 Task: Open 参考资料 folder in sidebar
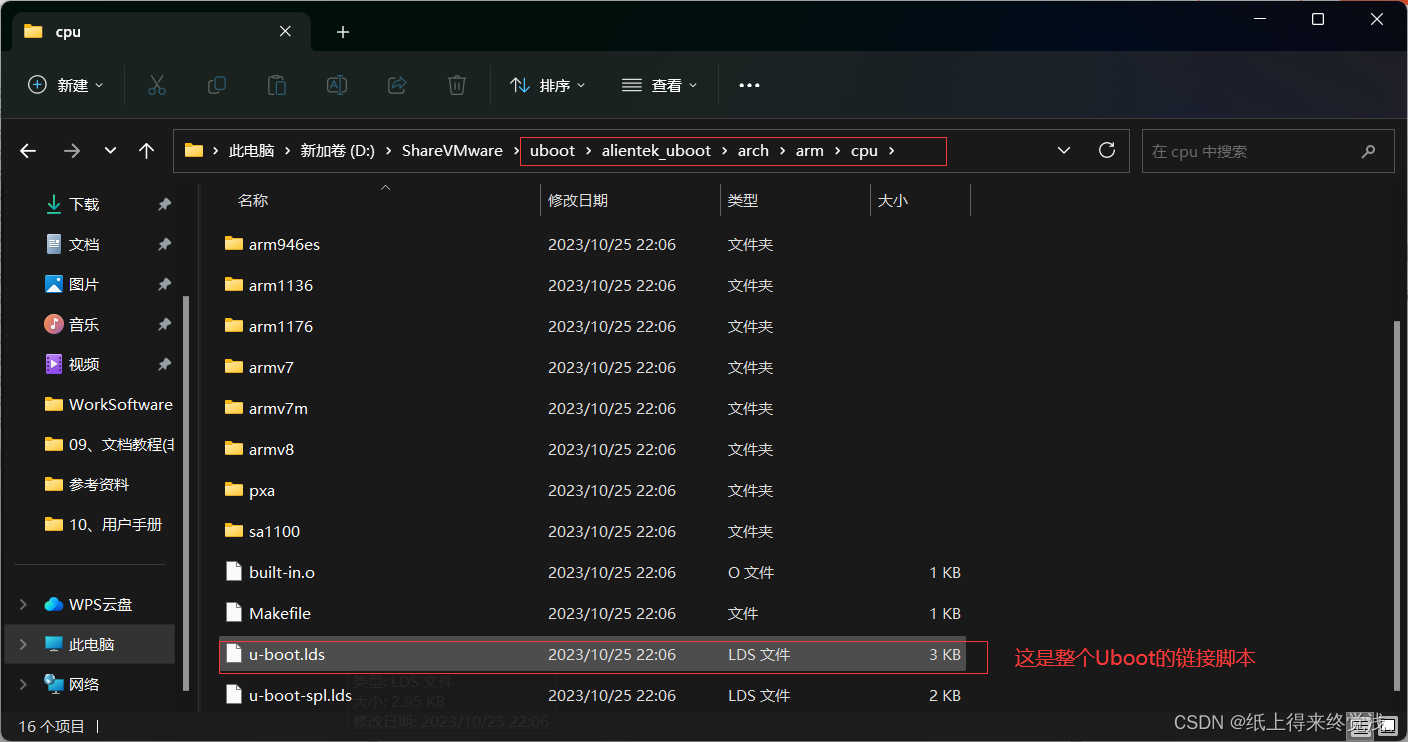pyautogui.click(x=87, y=484)
